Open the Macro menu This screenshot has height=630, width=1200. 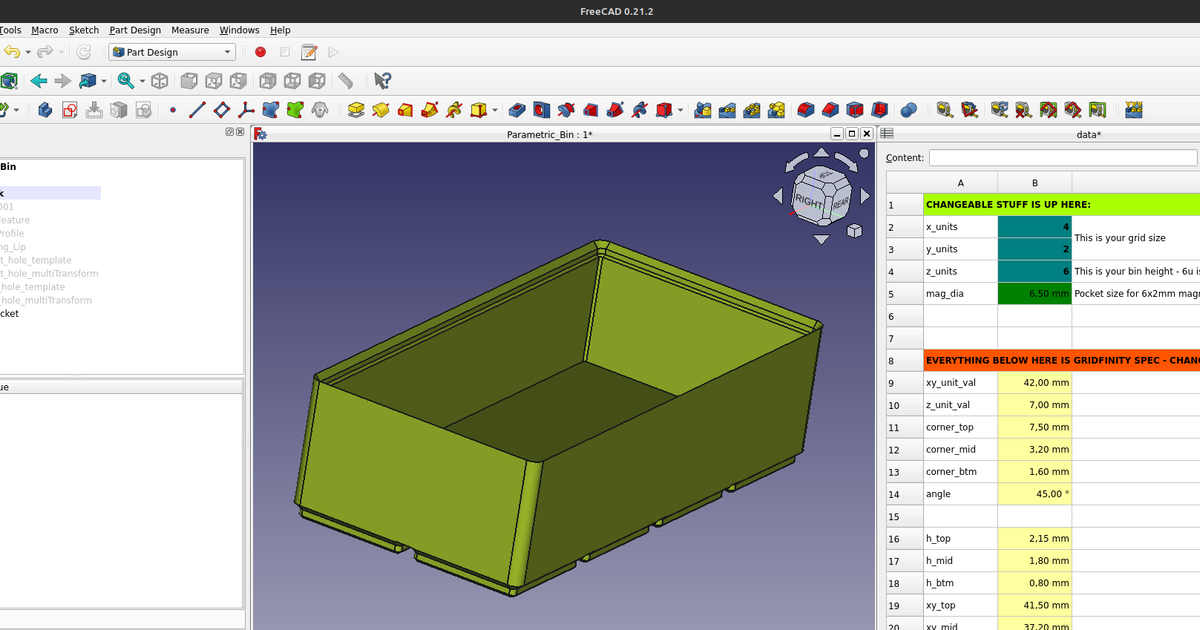(44, 30)
